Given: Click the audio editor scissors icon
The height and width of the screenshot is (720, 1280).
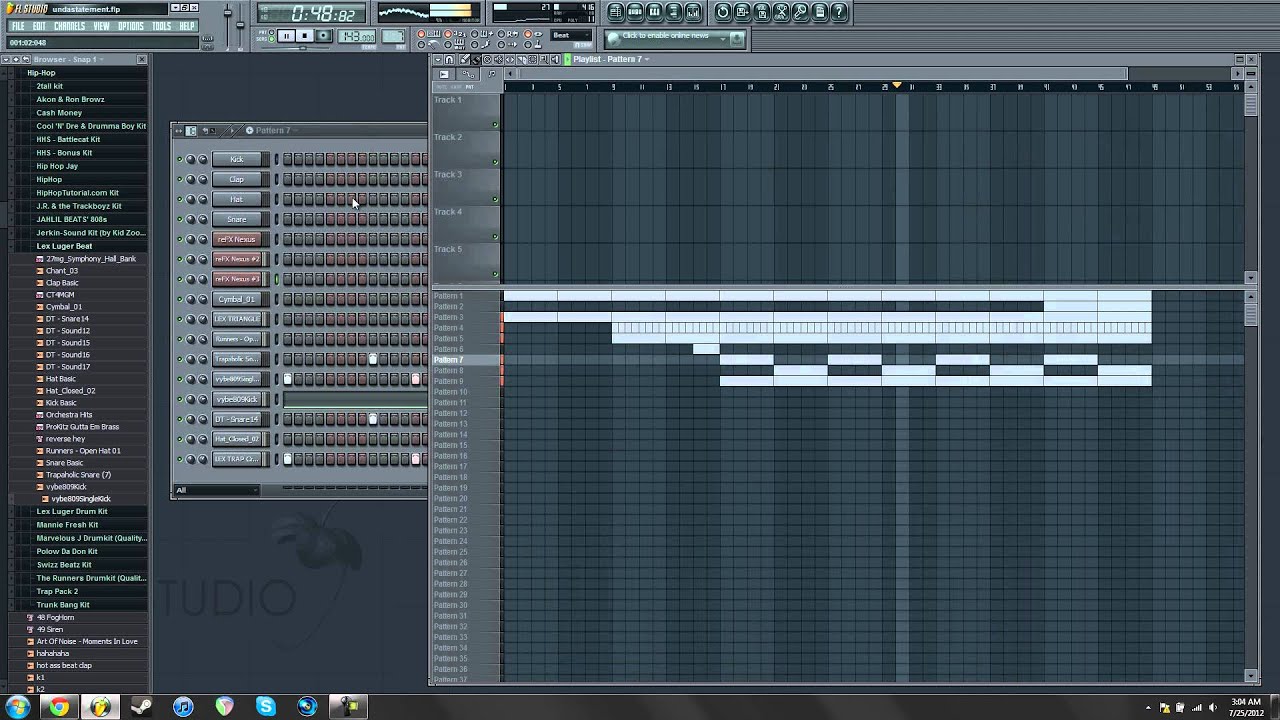Looking at the screenshot, I should [x=781, y=12].
